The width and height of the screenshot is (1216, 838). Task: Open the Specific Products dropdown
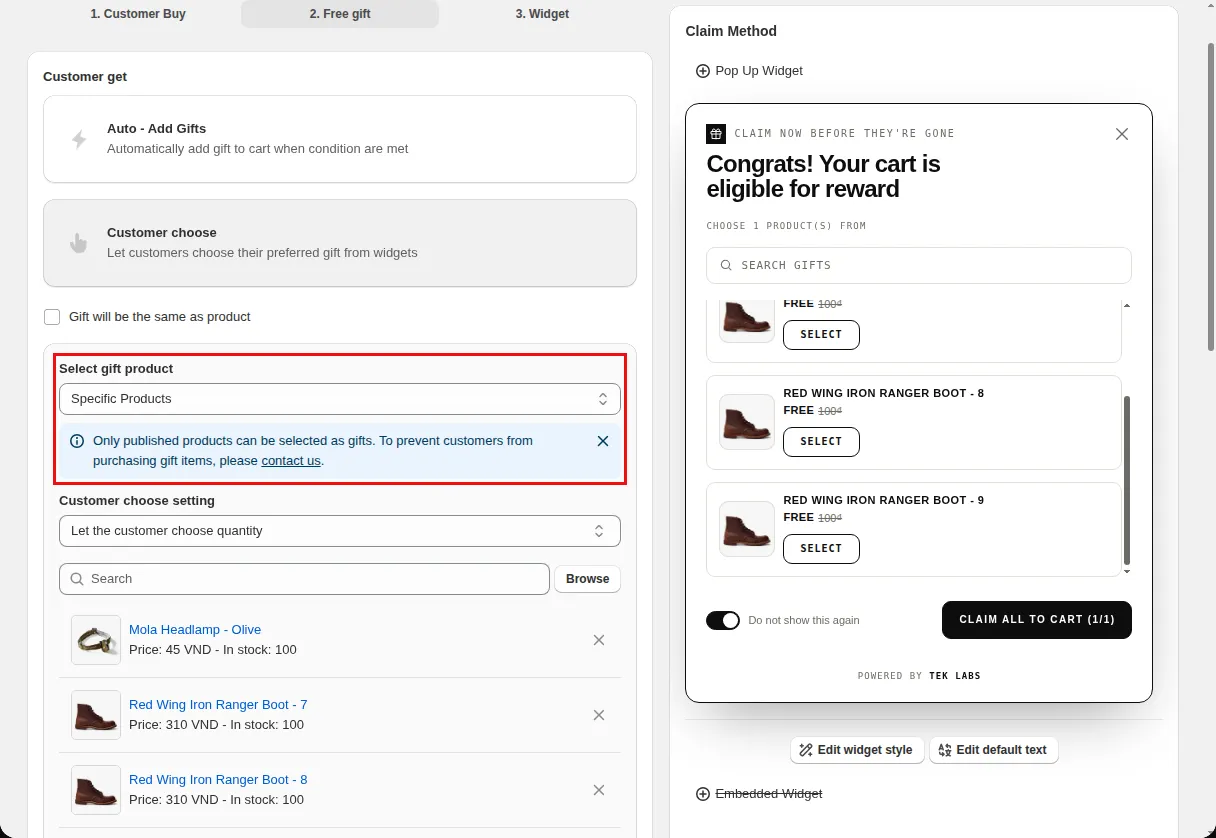pos(340,399)
